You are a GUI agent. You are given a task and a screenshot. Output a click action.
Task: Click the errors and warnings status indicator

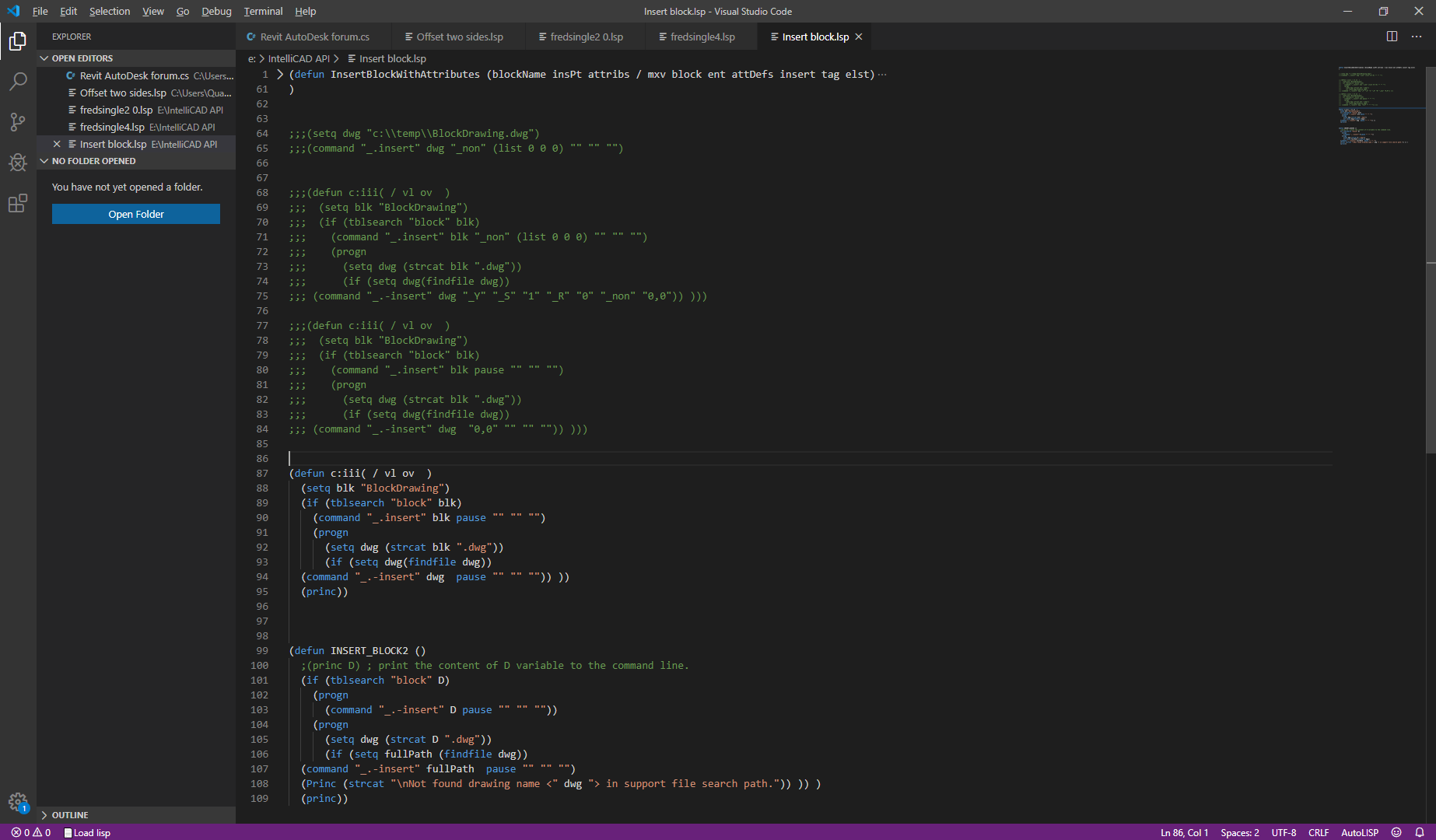point(31,832)
